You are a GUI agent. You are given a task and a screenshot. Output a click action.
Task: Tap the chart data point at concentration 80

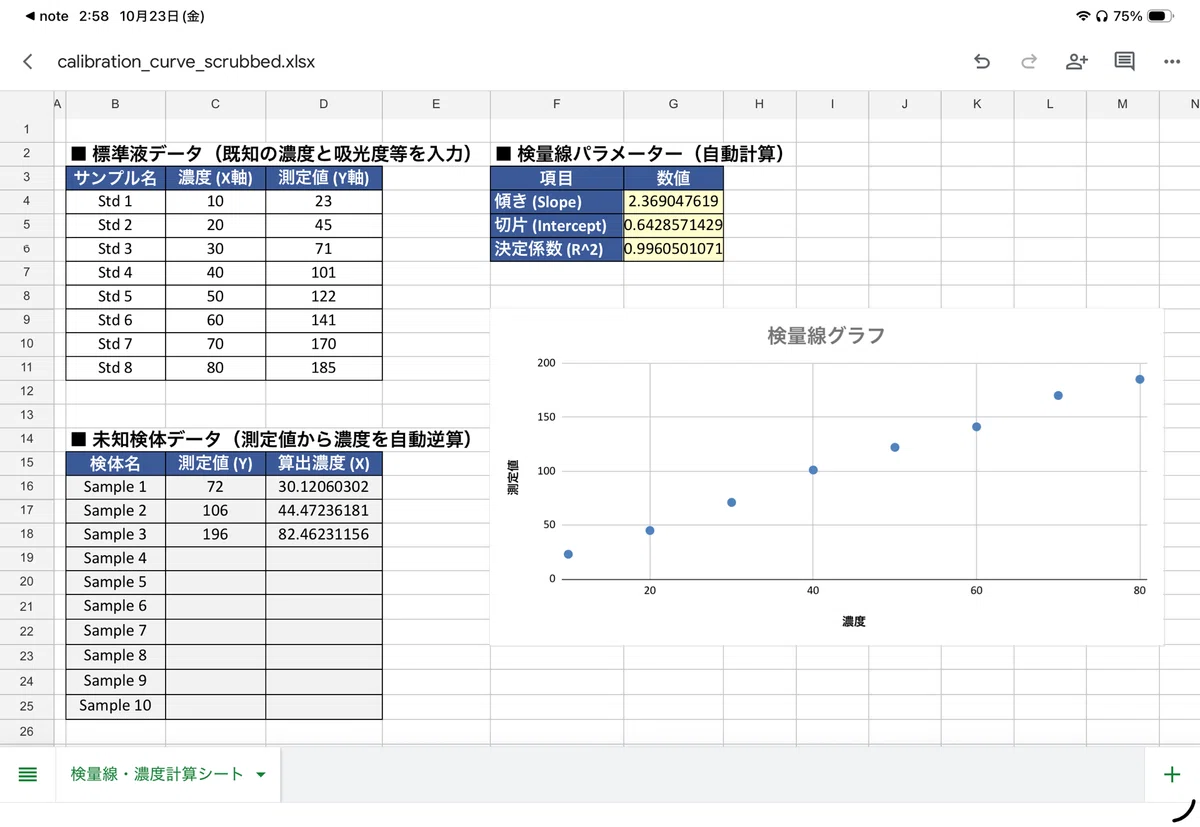point(1139,379)
